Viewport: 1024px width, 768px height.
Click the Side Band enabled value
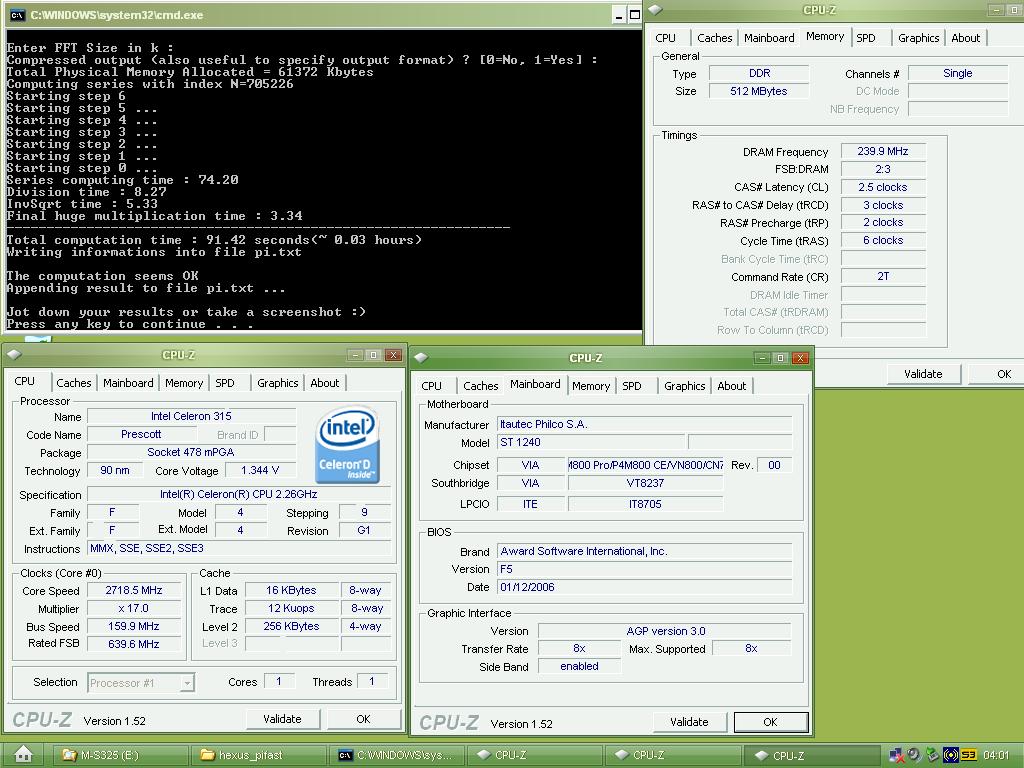pos(579,666)
